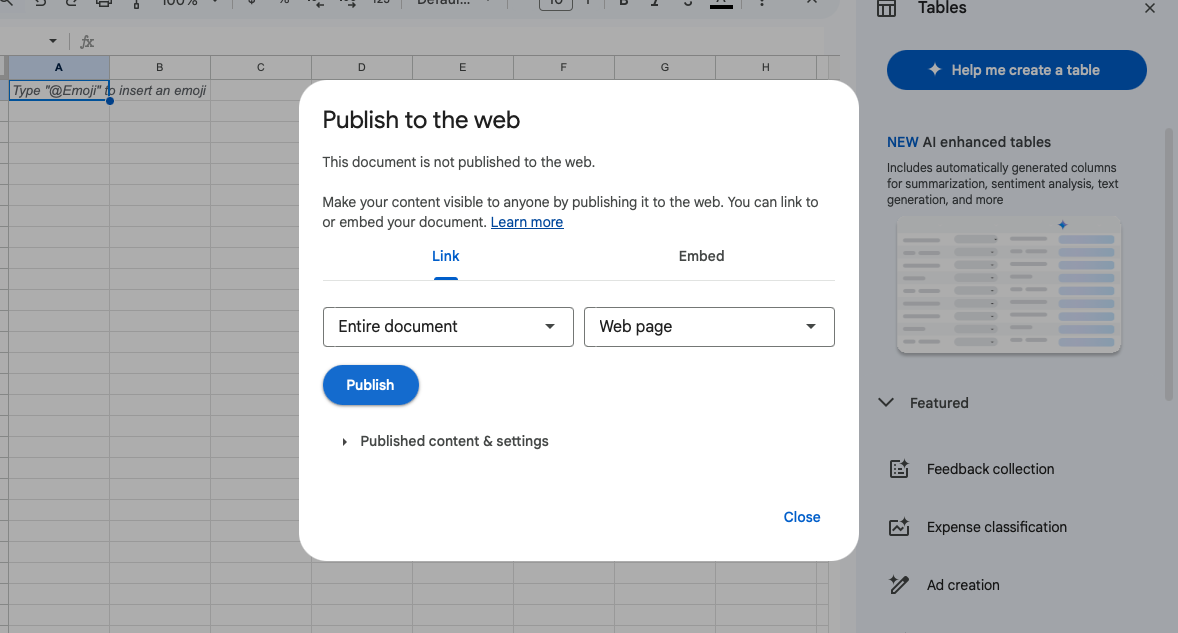Open the Web page format dropdown
Viewport: 1178px width, 633px height.
[x=709, y=327]
